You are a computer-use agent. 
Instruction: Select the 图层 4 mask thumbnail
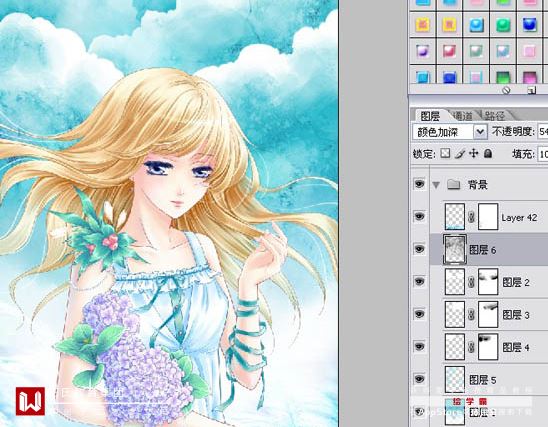[488, 347]
